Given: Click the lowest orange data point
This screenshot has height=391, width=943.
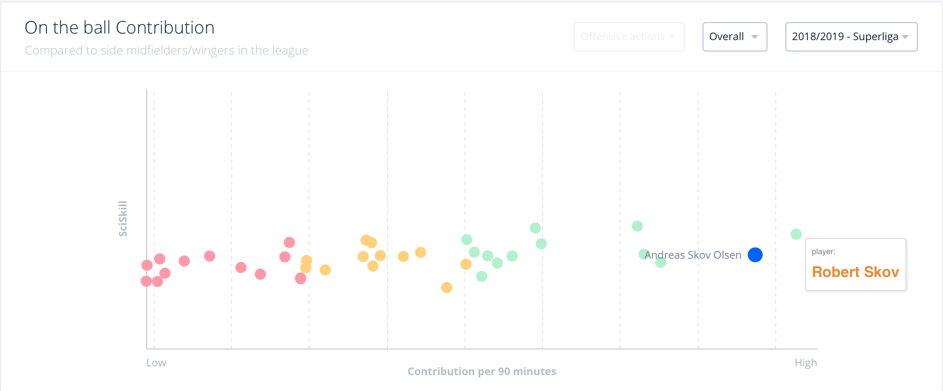Looking at the screenshot, I should click(x=446, y=288).
